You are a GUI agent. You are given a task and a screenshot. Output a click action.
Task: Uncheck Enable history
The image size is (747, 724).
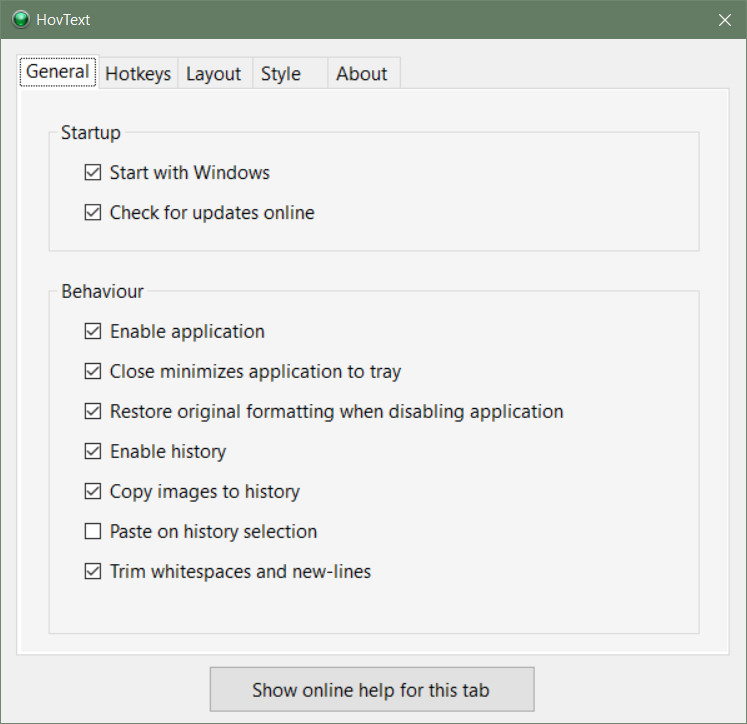point(93,451)
